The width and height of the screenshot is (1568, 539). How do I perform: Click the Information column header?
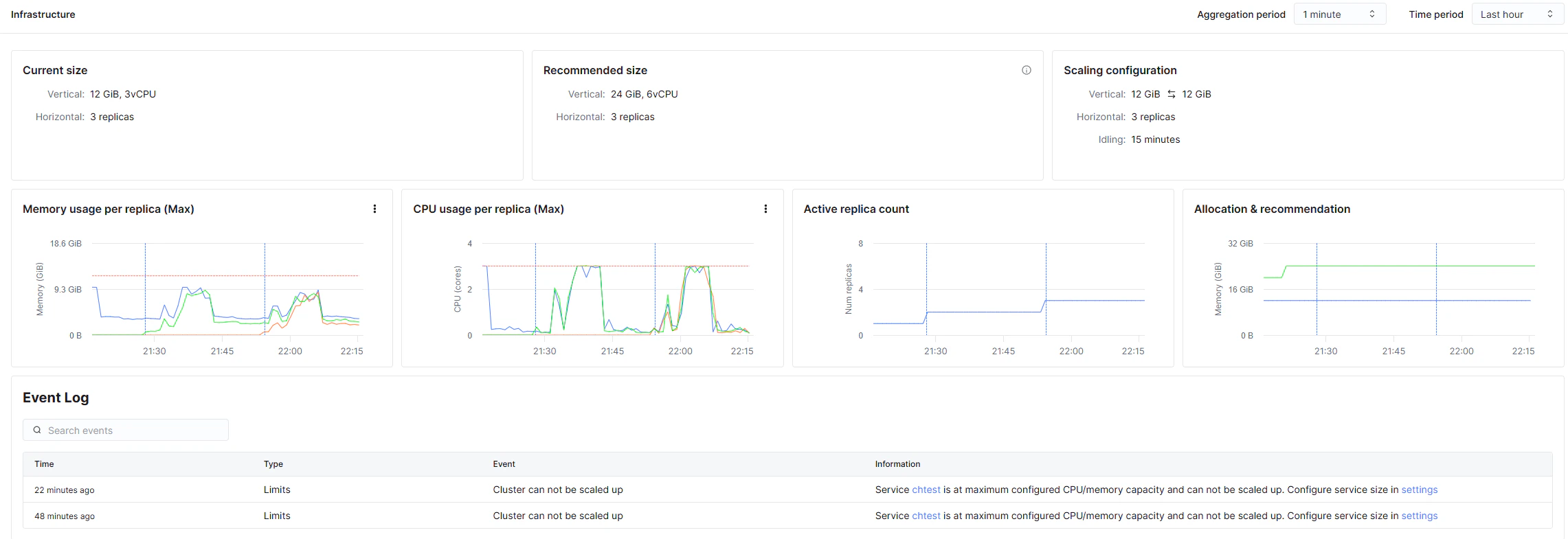pos(897,464)
